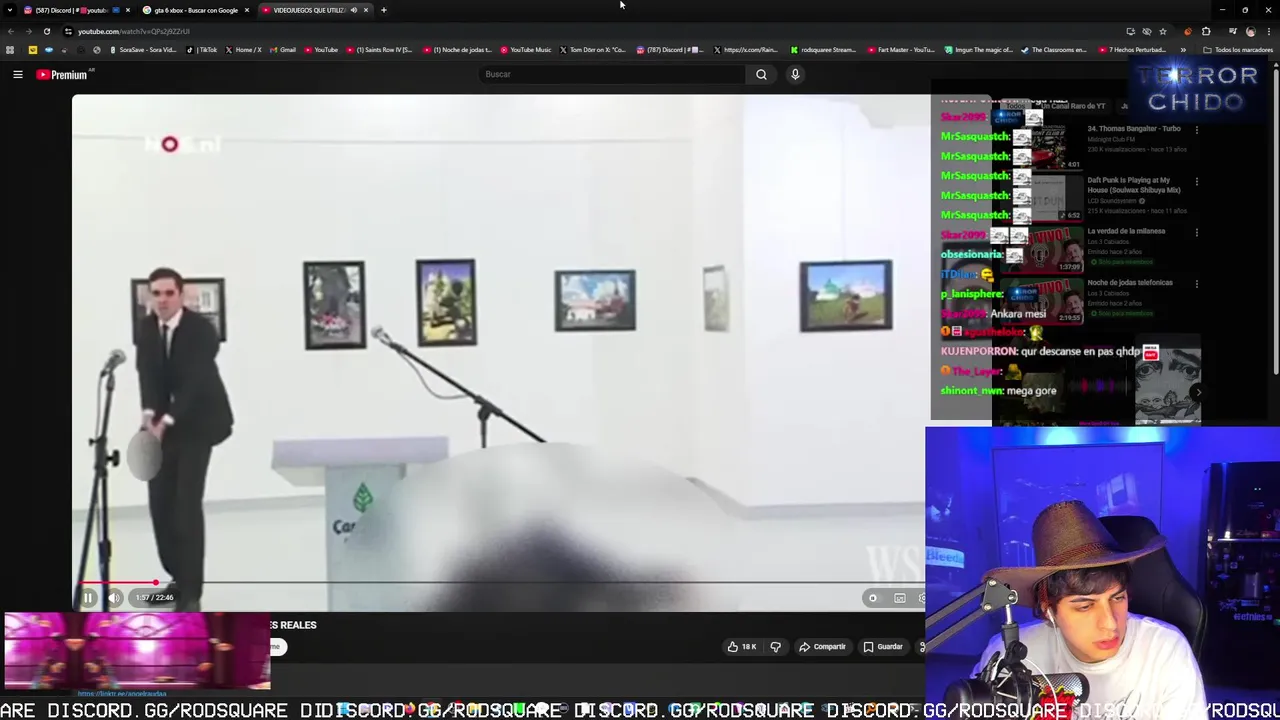This screenshot has height=720, width=1280.
Task: Open Saints Row IV bookmark
Action: tap(379, 50)
